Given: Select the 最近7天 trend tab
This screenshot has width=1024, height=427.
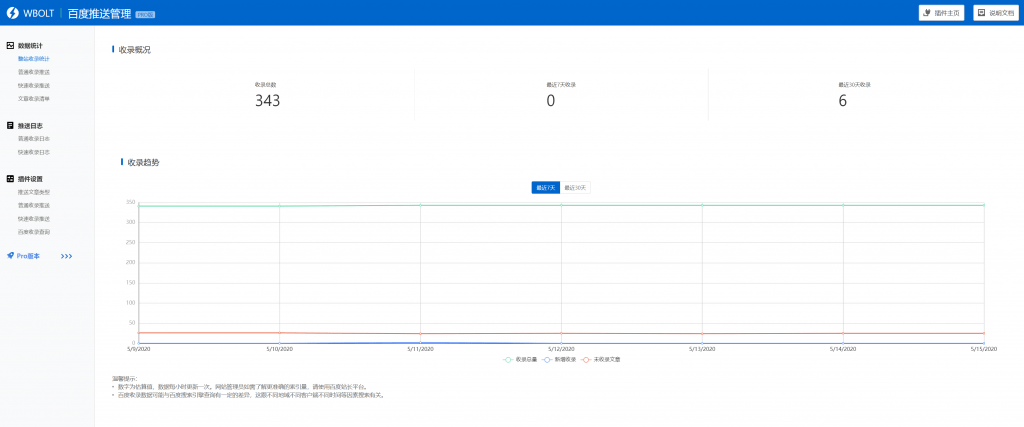Looking at the screenshot, I should pyautogui.click(x=546, y=187).
